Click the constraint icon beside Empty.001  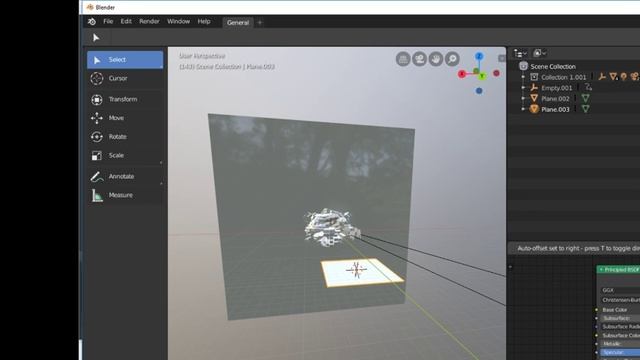(588, 87)
